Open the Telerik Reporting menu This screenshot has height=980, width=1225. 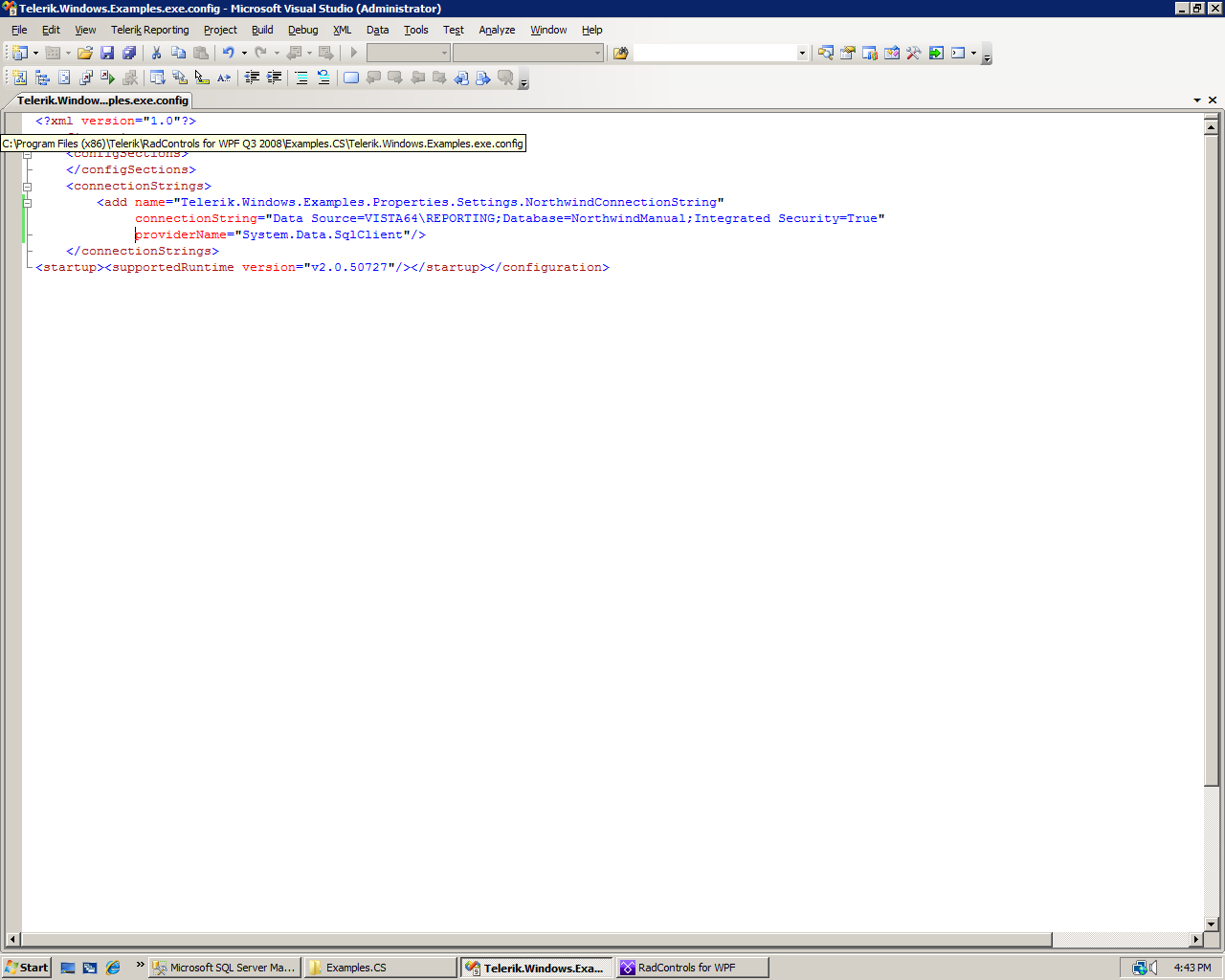[150, 30]
